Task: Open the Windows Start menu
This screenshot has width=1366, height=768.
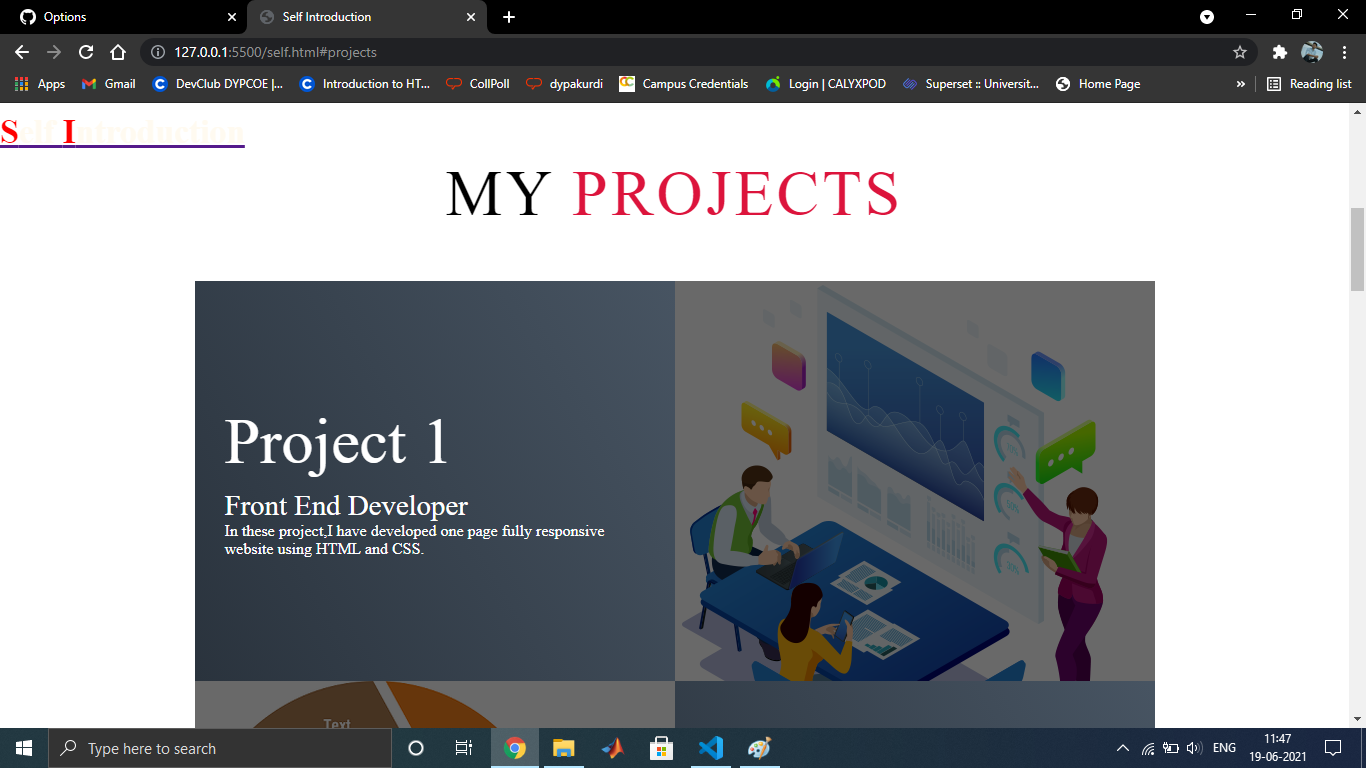Action: point(24,748)
